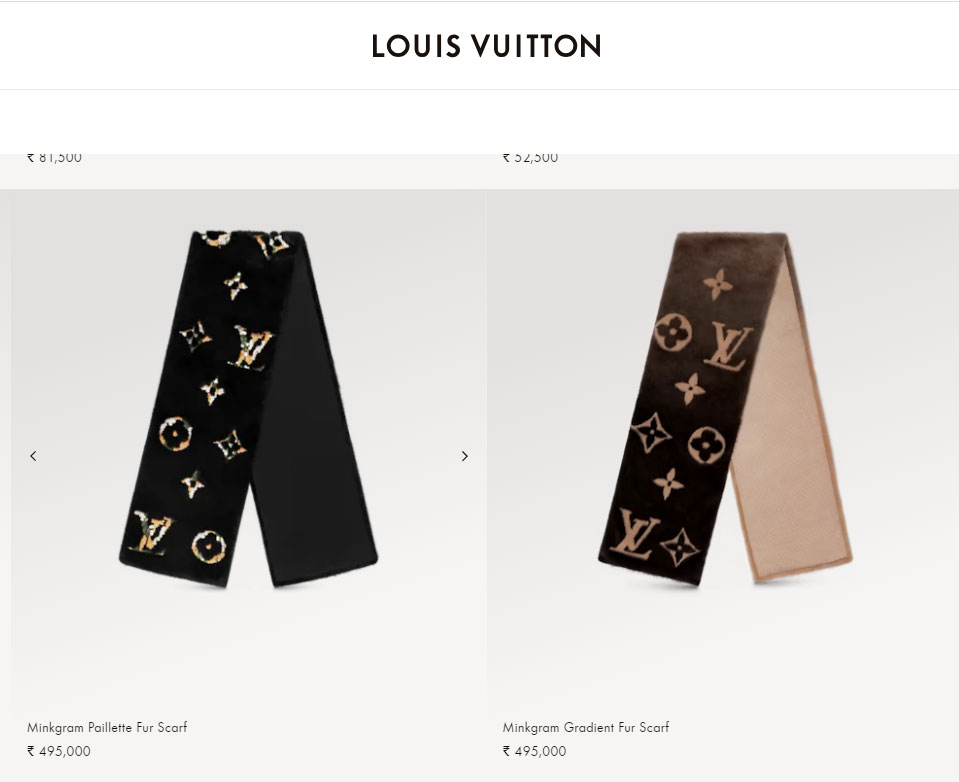
Task: Click the ₹495,000 price under Gradient scarf
Action: (x=535, y=751)
